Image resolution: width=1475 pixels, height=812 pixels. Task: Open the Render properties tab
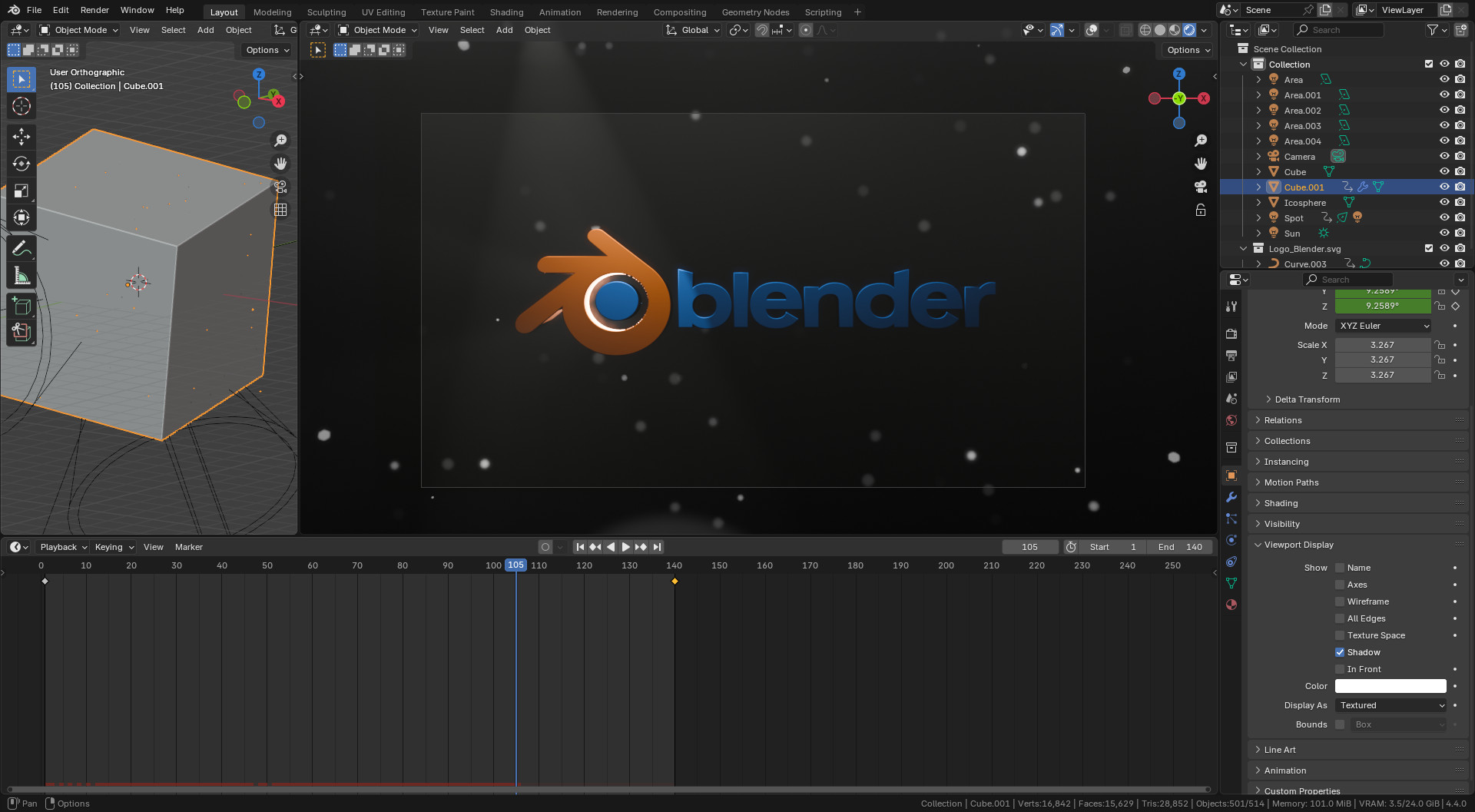(x=1231, y=334)
